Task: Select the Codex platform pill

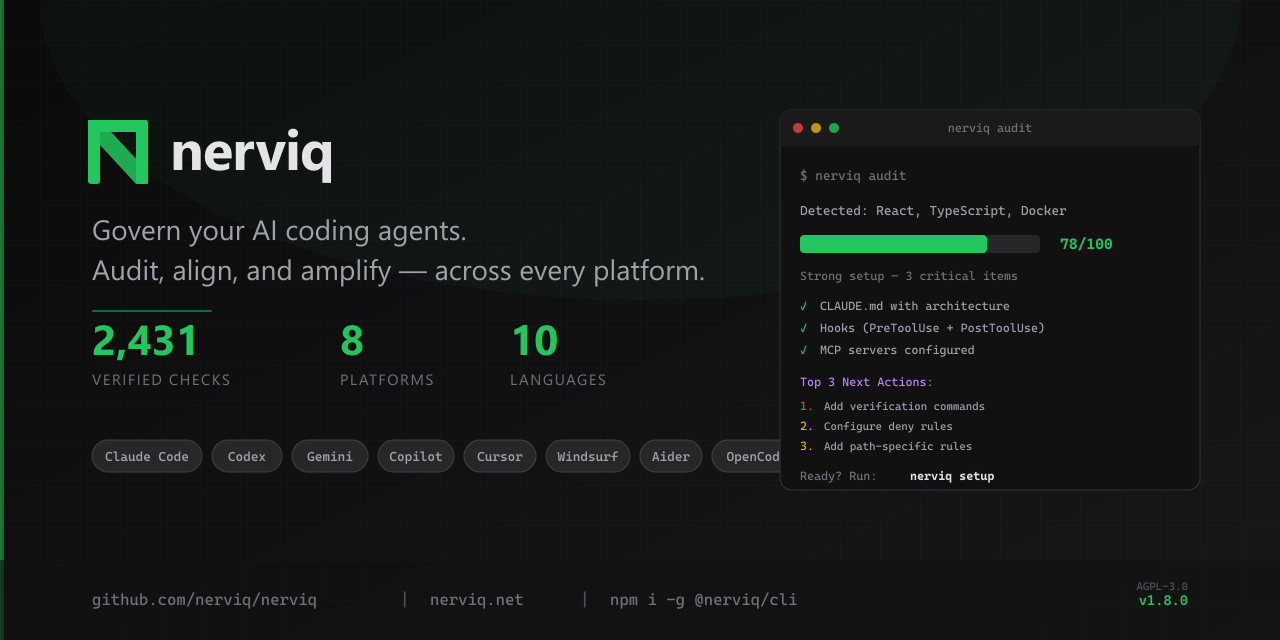Action: [x=247, y=456]
